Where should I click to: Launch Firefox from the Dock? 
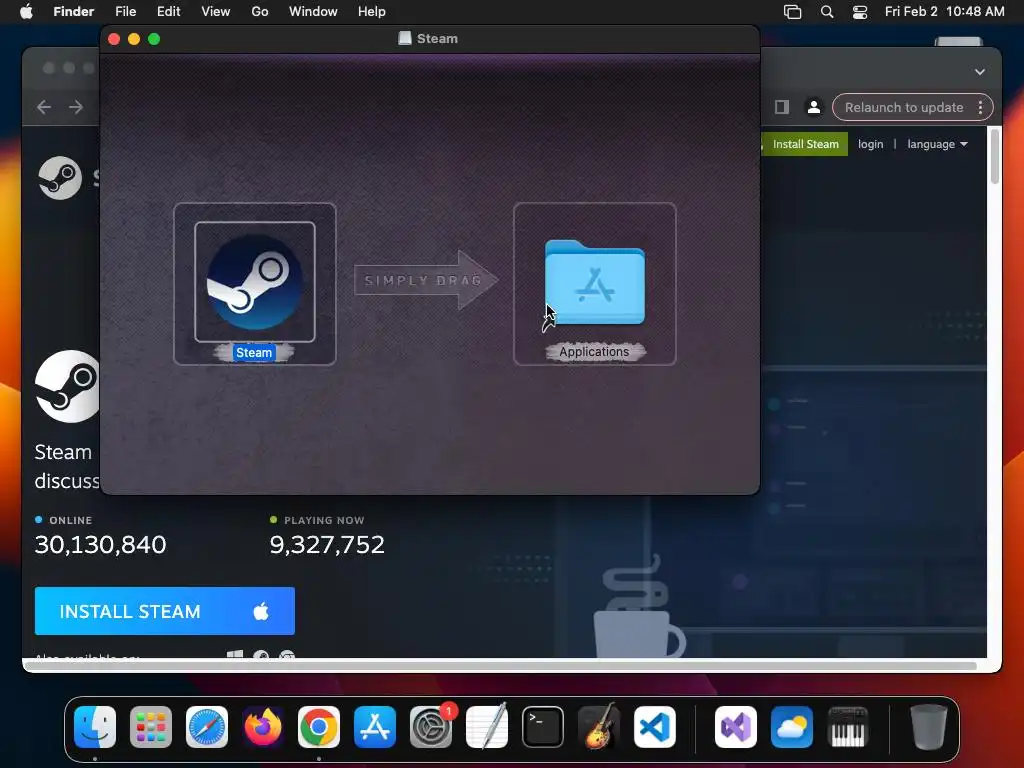pos(263,727)
